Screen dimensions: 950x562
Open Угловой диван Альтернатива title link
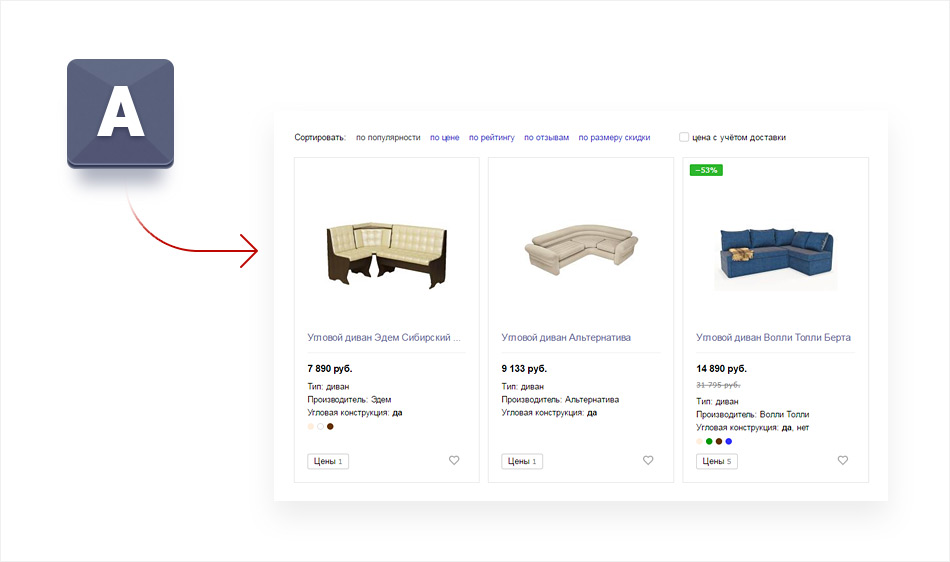(566, 337)
